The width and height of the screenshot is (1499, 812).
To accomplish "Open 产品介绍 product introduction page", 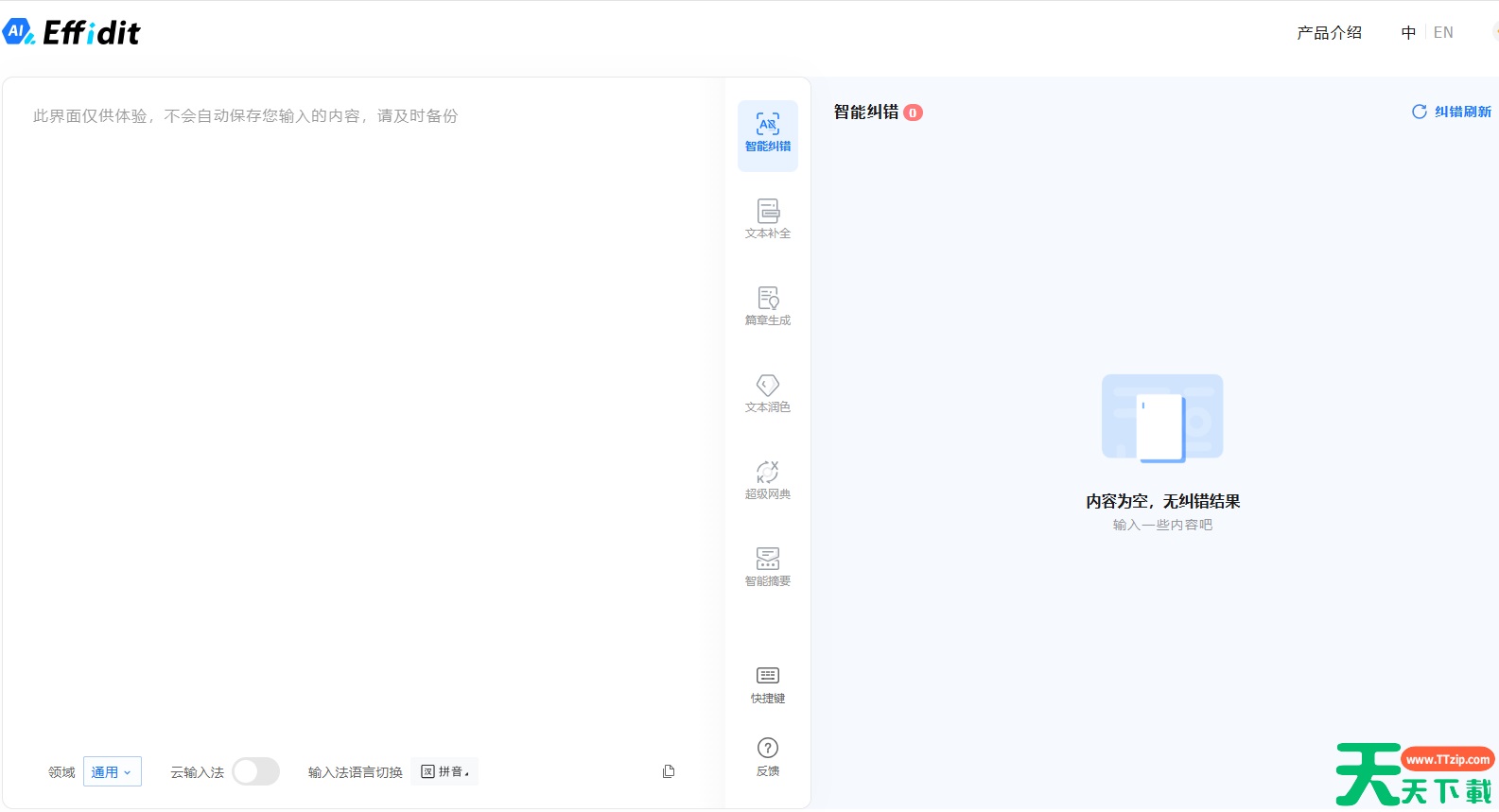I will [1329, 32].
